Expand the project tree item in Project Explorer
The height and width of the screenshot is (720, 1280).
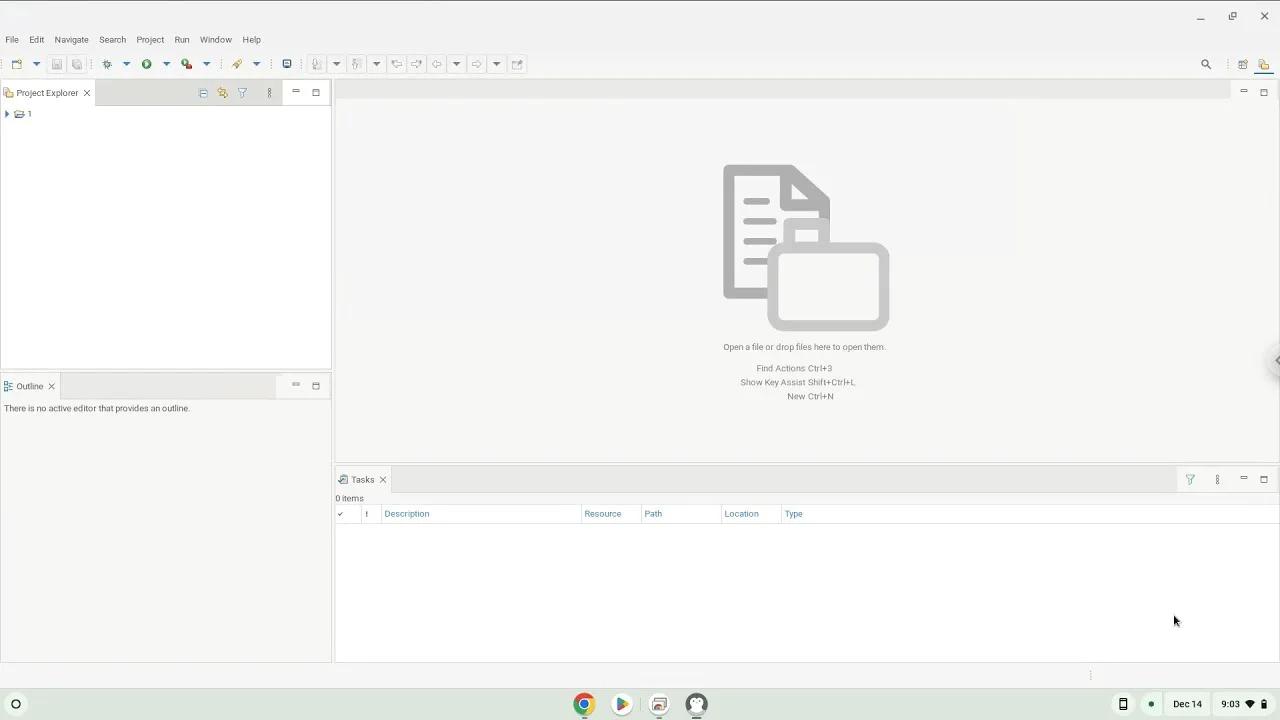tap(7, 114)
